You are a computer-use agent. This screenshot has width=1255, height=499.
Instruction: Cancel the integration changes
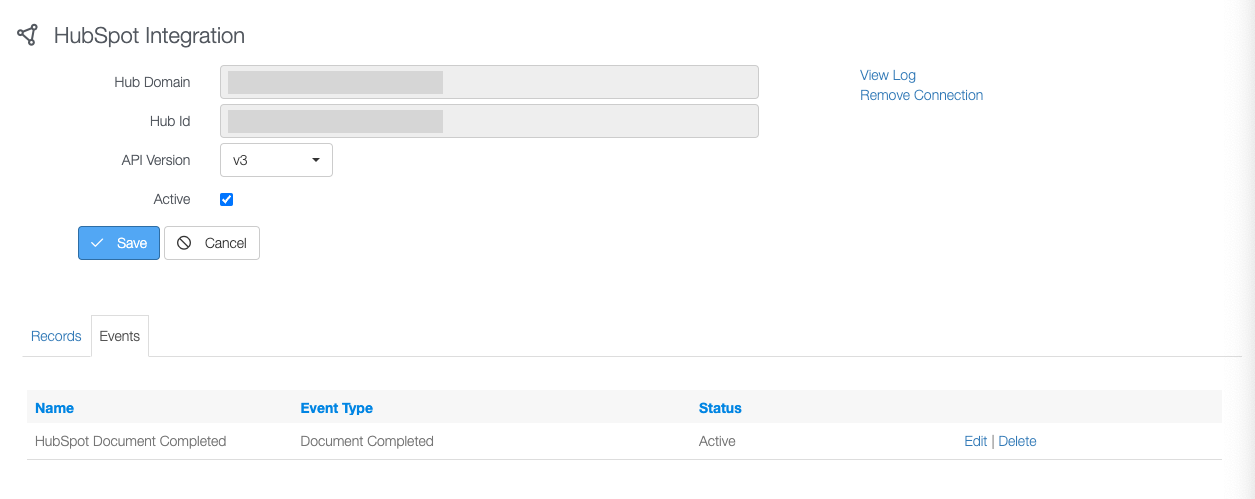(212, 243)
